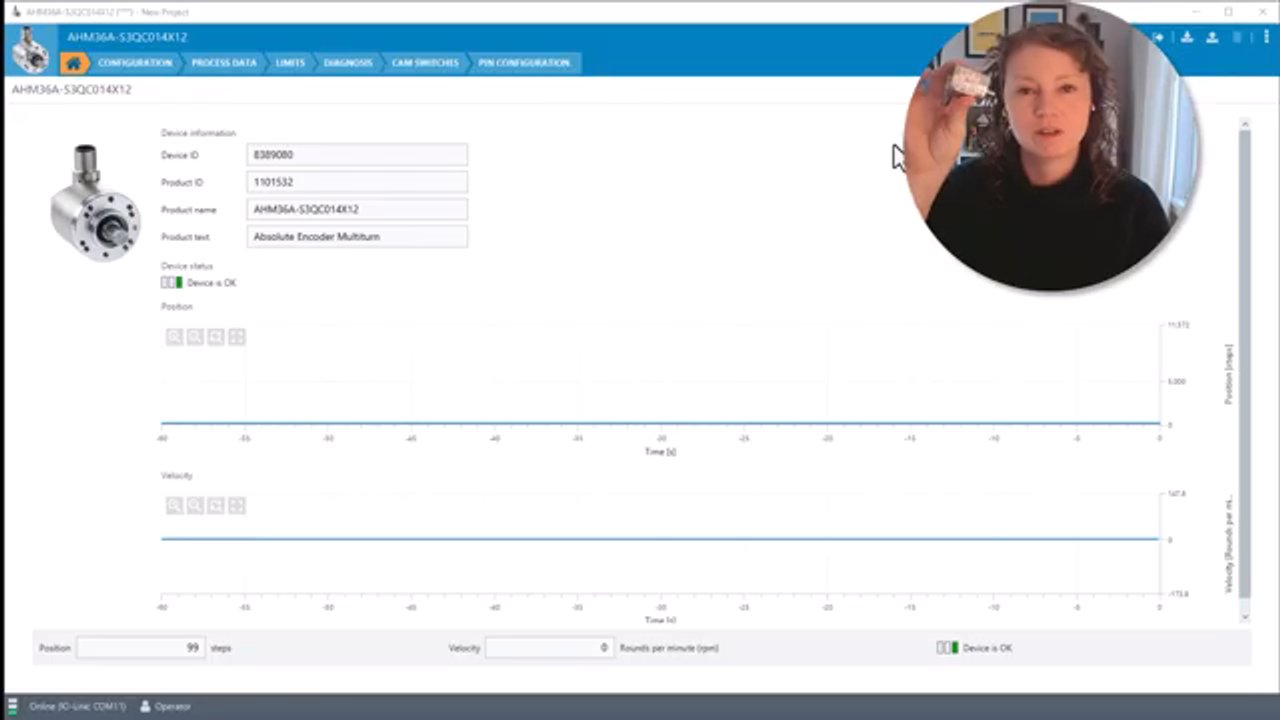
Task: Click the 'Device information' section label
Action: coord(199,133)
